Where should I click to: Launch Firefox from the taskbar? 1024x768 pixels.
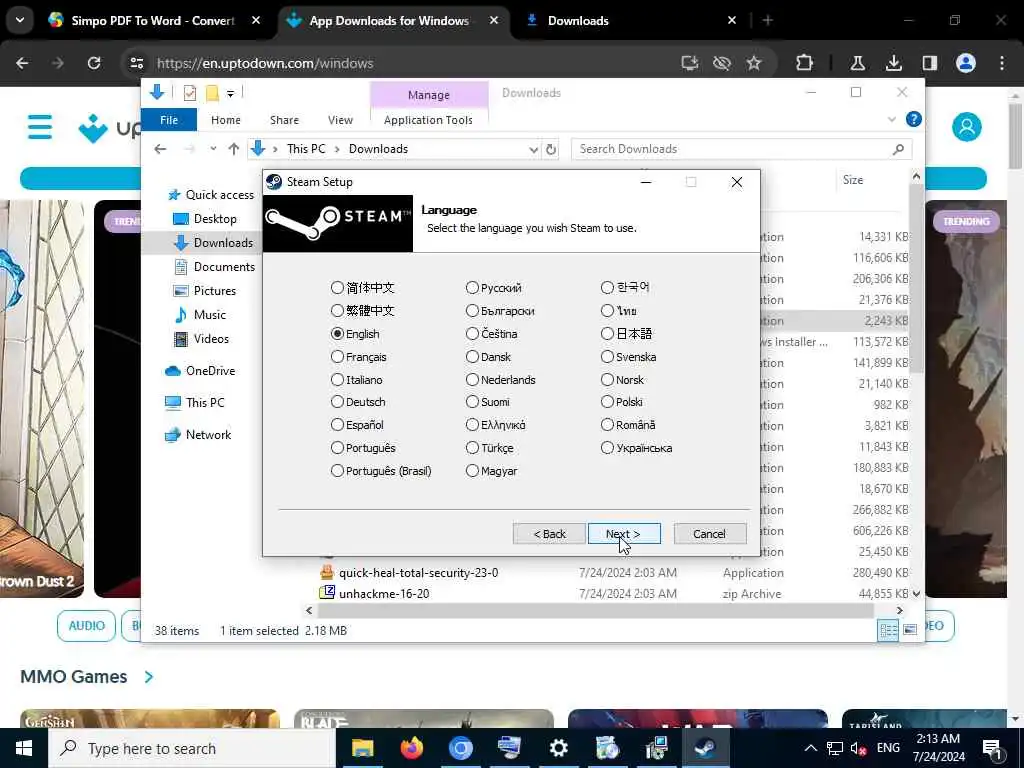[411, 748]
